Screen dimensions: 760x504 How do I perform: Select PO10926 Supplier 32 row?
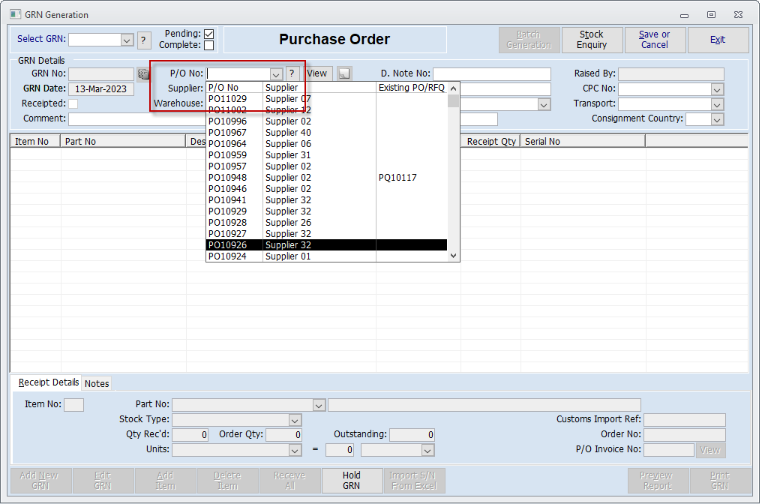coord(326,245)
